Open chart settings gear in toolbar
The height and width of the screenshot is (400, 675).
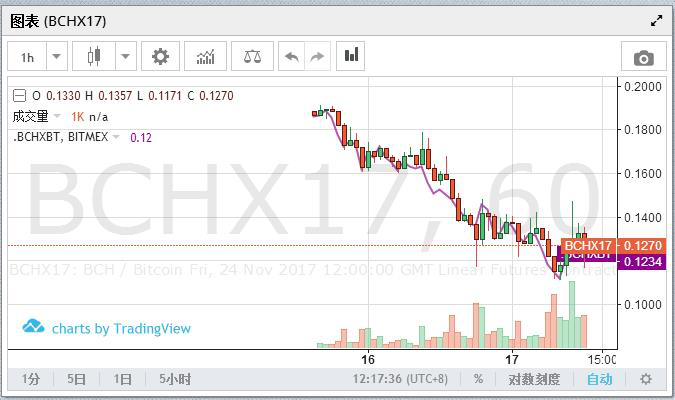click(160, 56)
